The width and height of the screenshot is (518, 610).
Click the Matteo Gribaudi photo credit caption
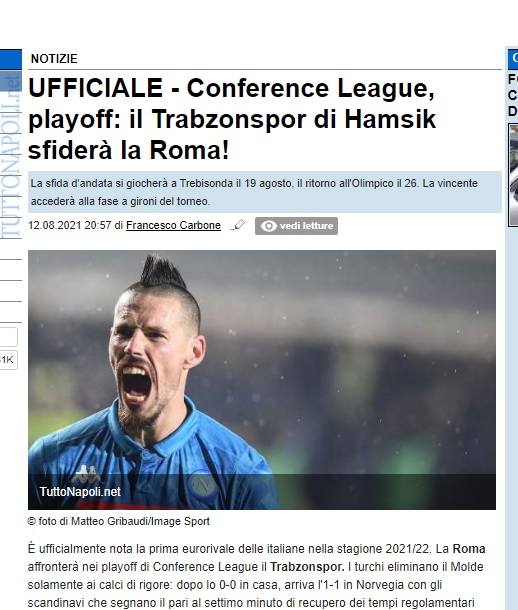point(119,521)
